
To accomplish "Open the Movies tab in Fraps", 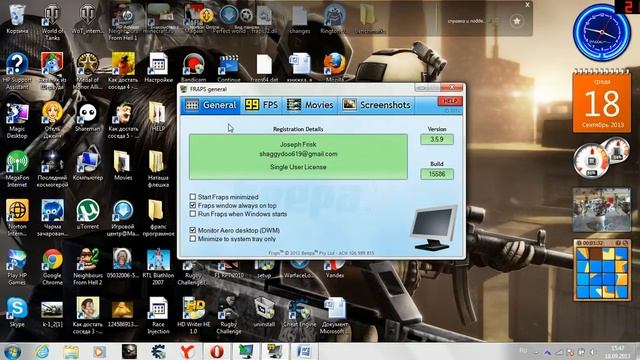I will click(310, 105).
